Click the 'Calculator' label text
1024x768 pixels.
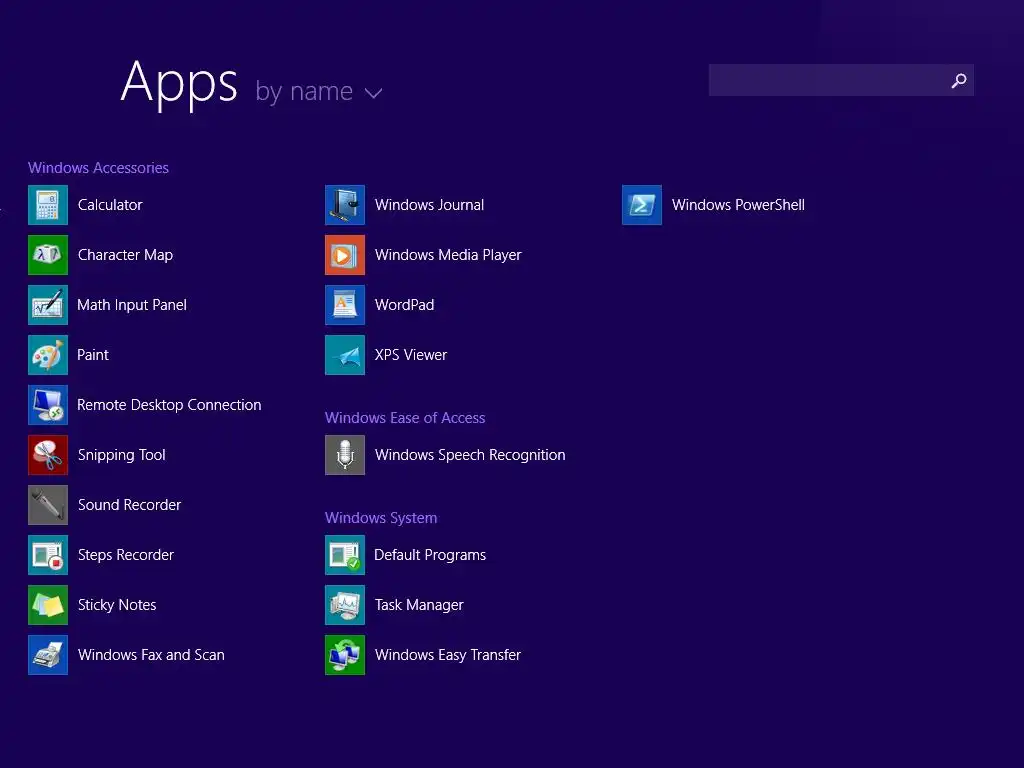coord(110,205)
